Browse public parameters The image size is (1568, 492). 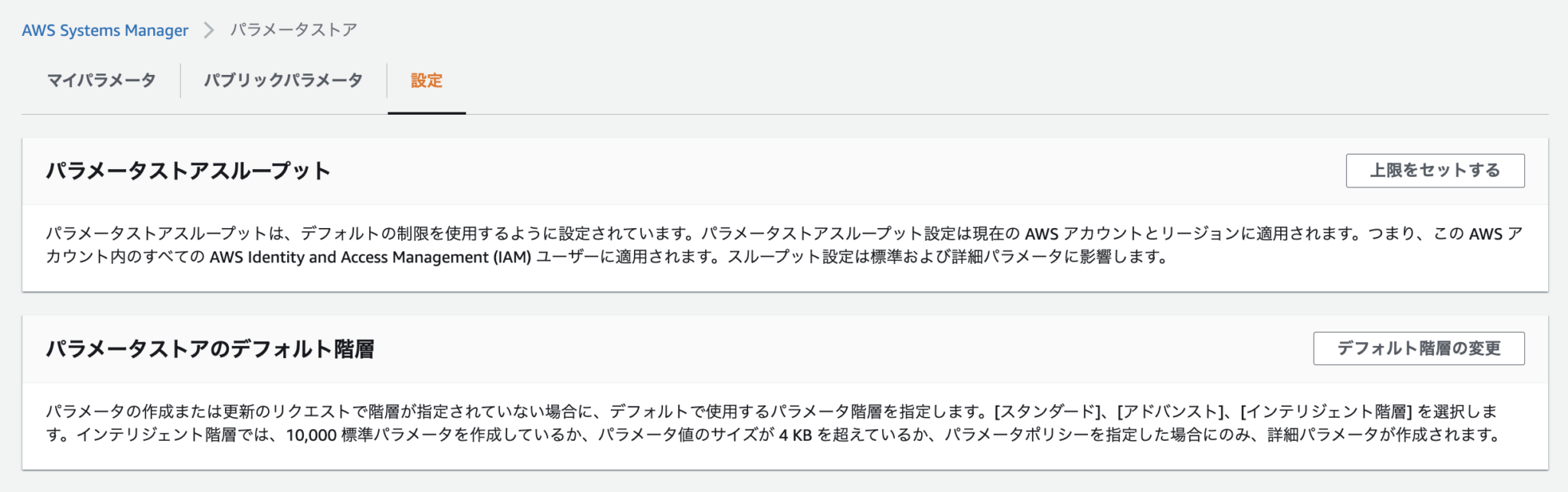click(283, 80)
